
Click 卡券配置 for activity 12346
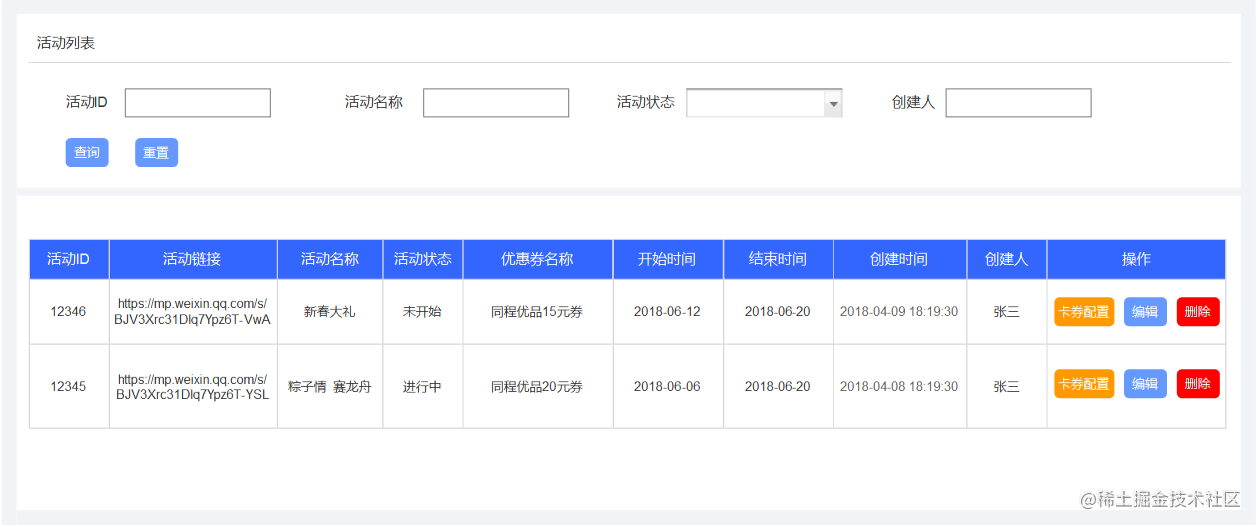tap(1084, 312)
